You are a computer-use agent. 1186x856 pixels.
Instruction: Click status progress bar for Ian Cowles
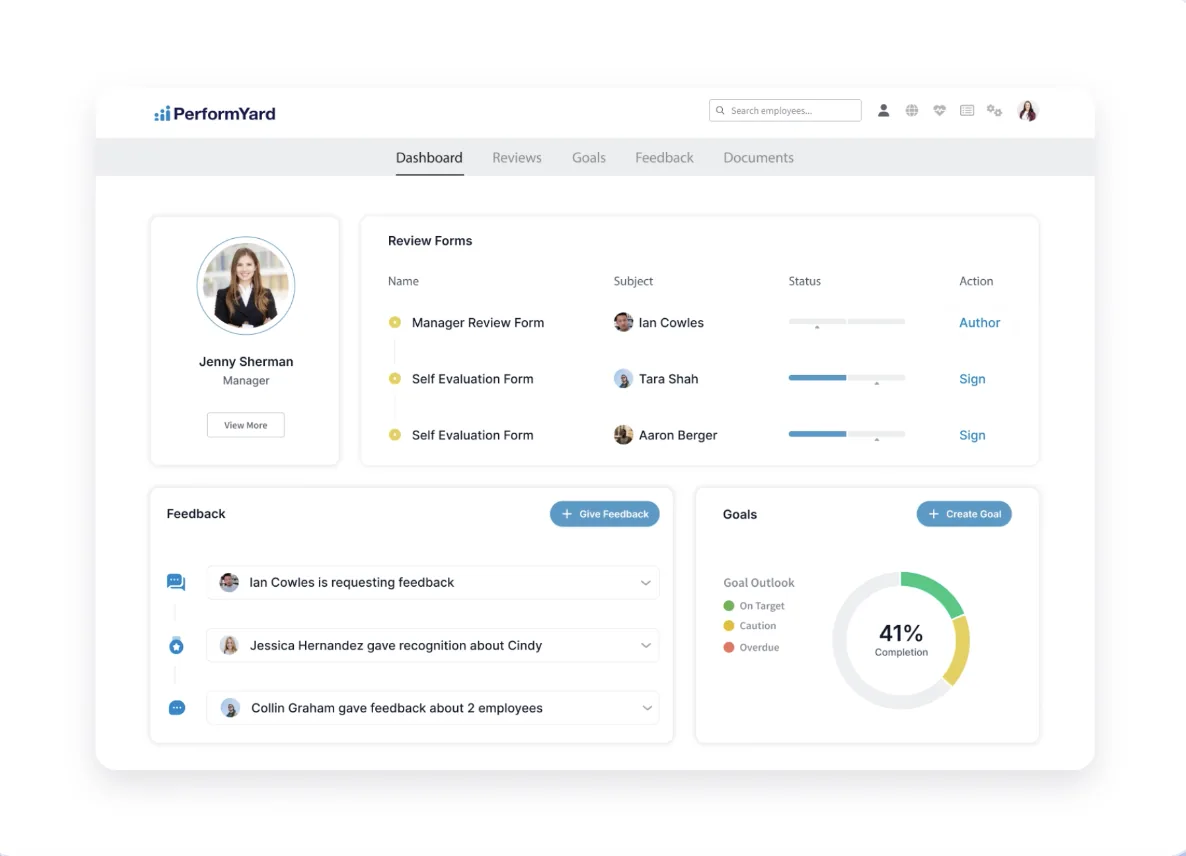[846, 322]
